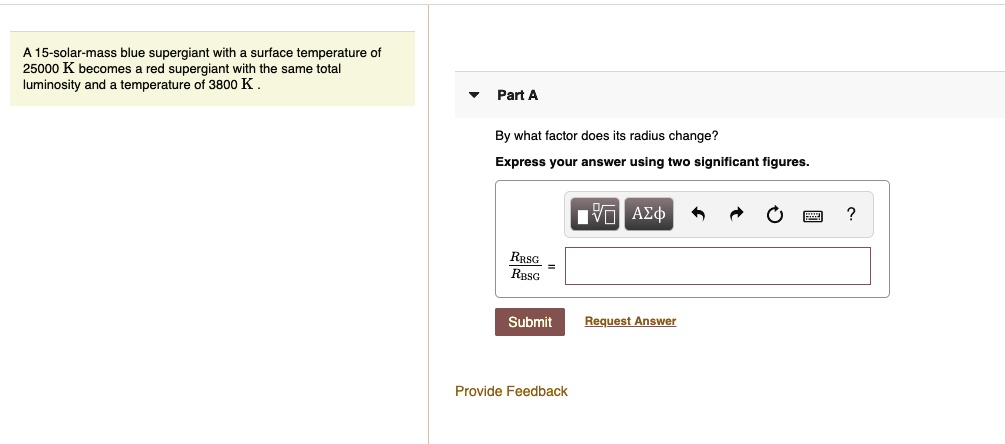The height and width of the screenshot is (444, 1005).
Task: Show keyboard shortcuts icon
Action: 813,214
